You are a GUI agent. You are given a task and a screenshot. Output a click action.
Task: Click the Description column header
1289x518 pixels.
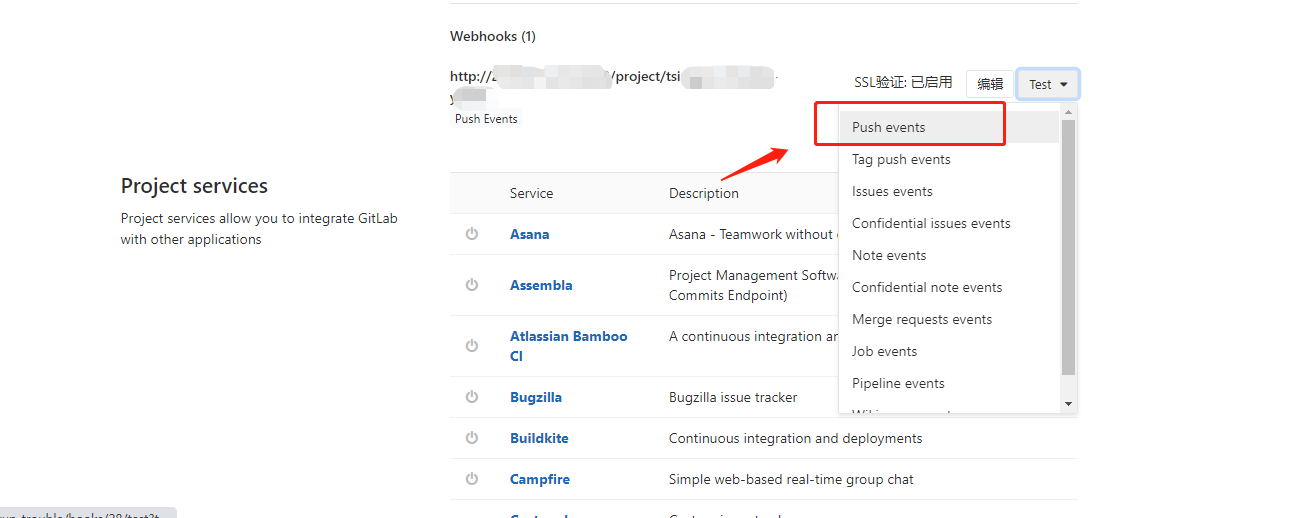click(x=704, y=193)
